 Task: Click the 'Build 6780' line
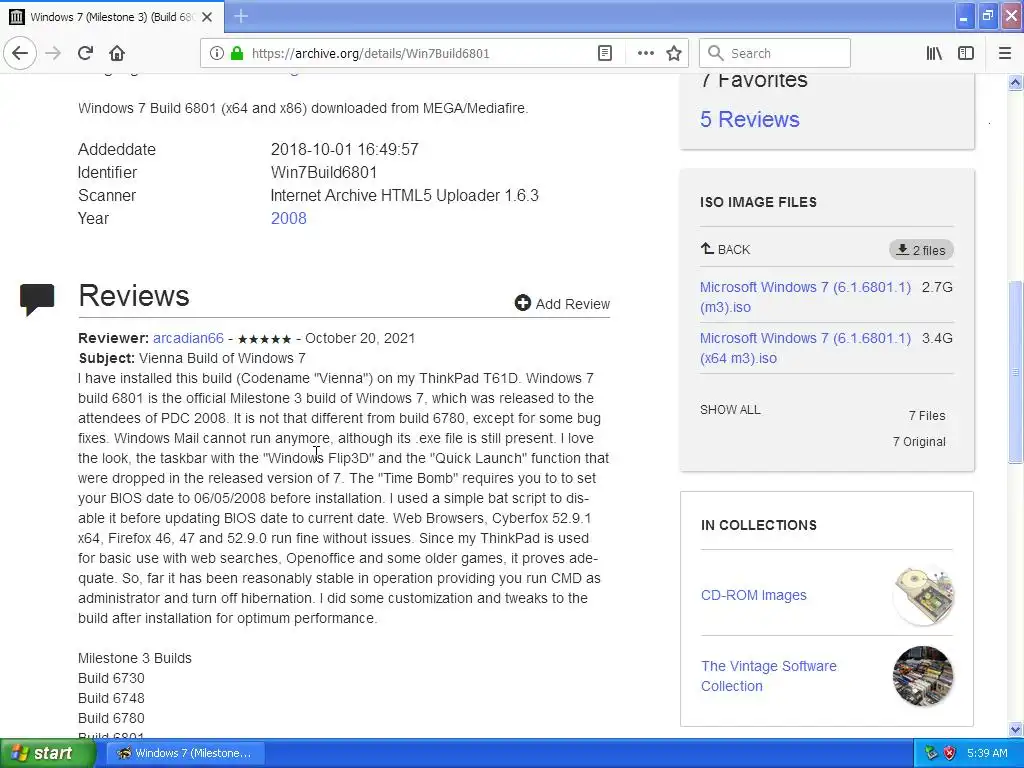point(111,718)
